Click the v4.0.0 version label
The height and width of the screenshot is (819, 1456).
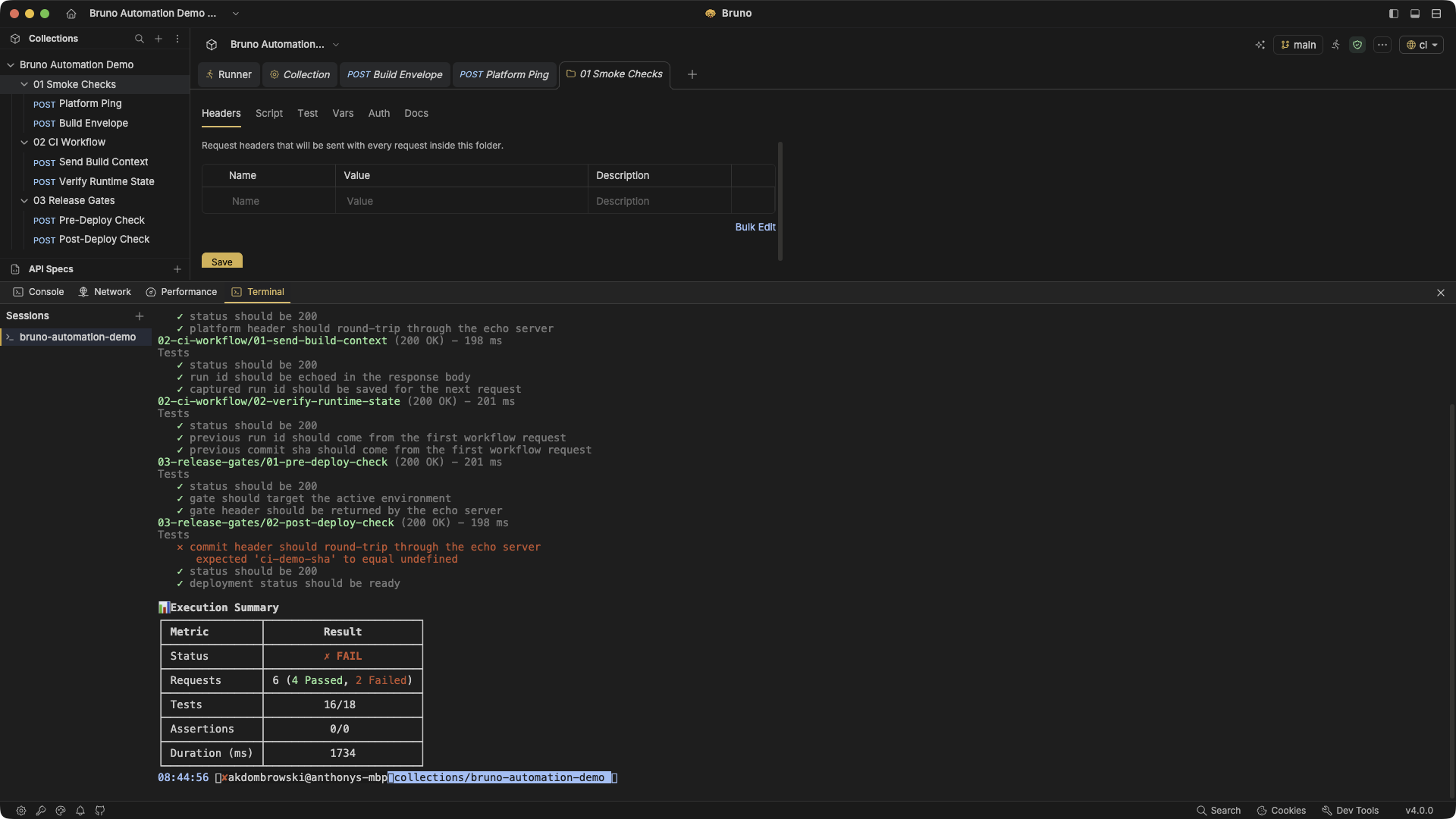(x=1420, y=811)
